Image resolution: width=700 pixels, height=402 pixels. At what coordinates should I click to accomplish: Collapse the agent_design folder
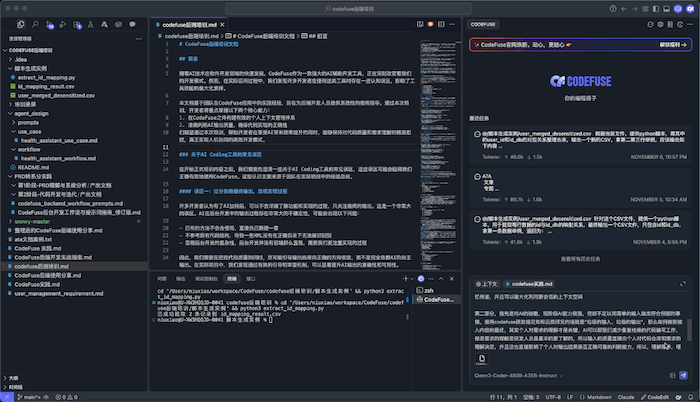[x=30, y=113]
